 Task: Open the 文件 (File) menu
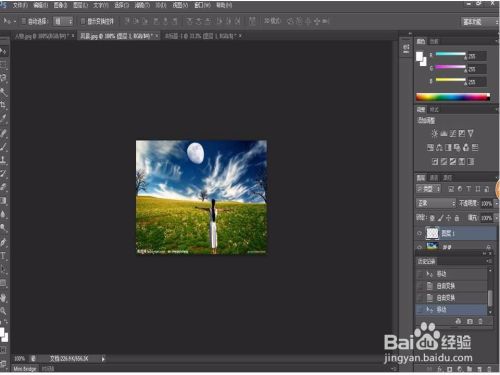click(20, 5)
